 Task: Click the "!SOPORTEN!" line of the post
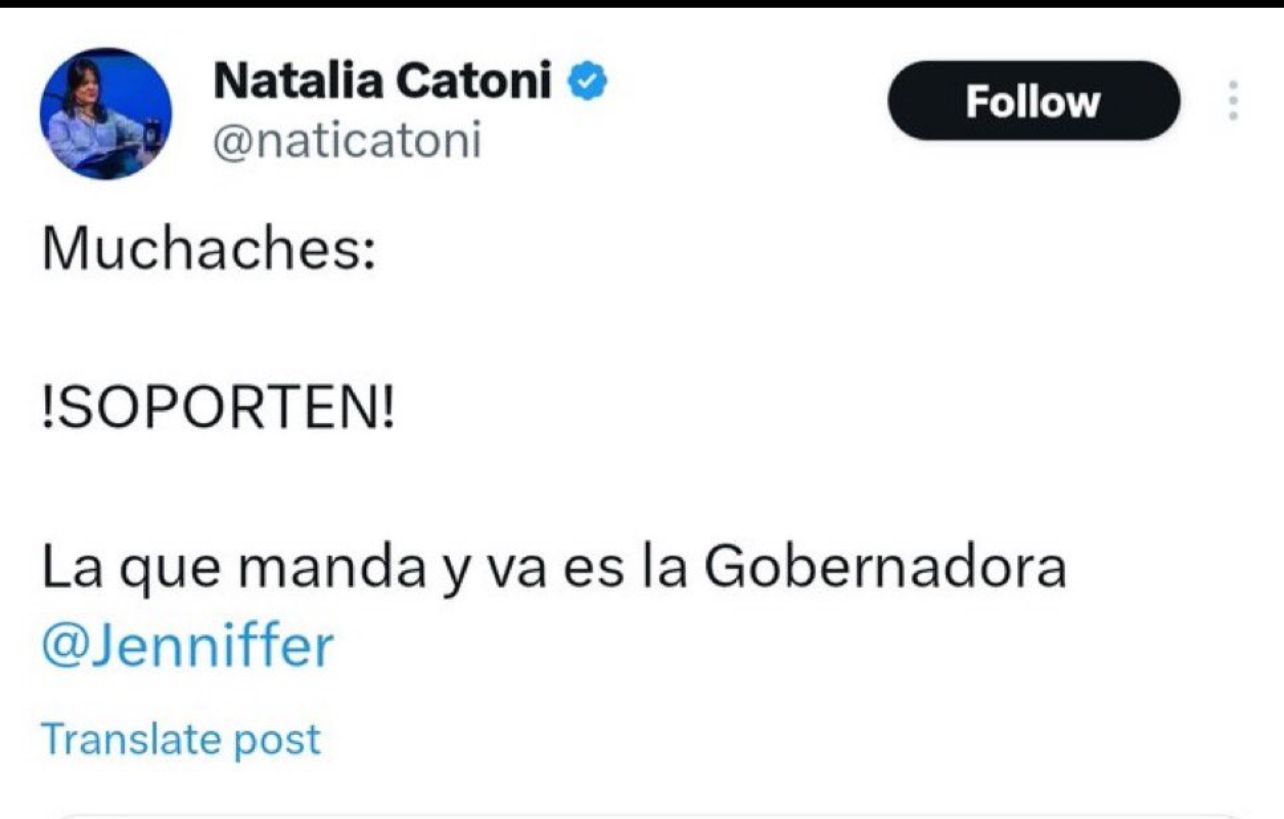tap(218, 411)
